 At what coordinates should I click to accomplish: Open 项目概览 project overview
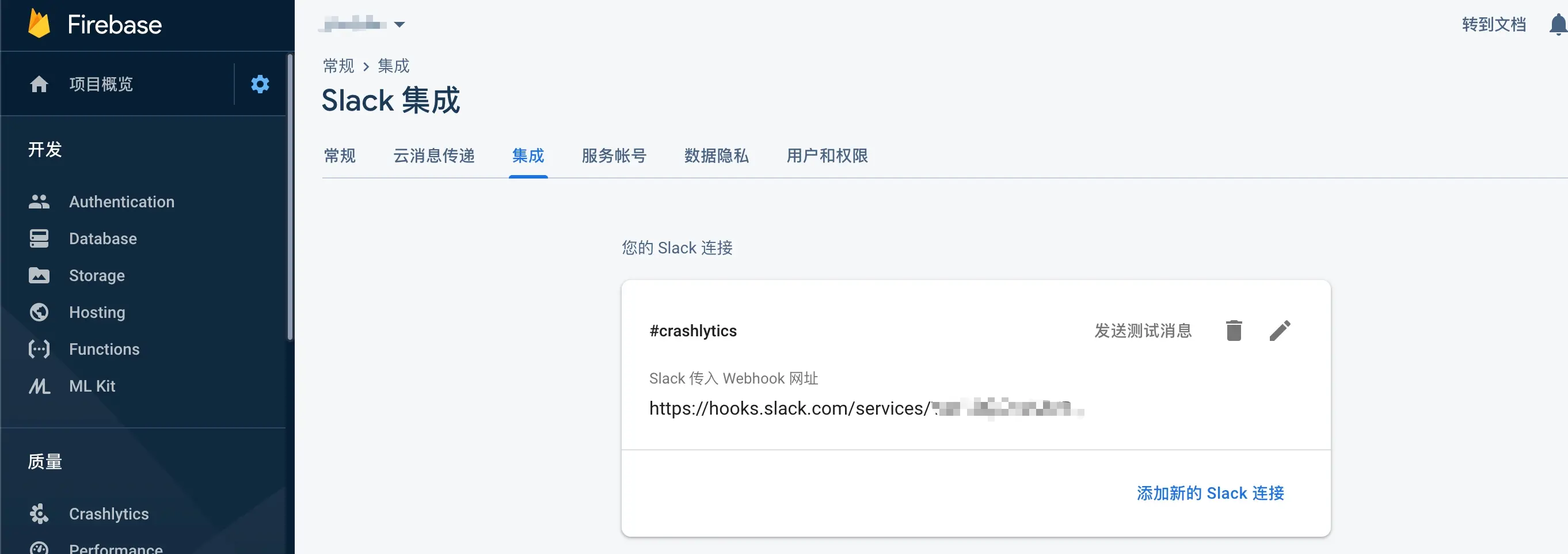tap(101, 84)
